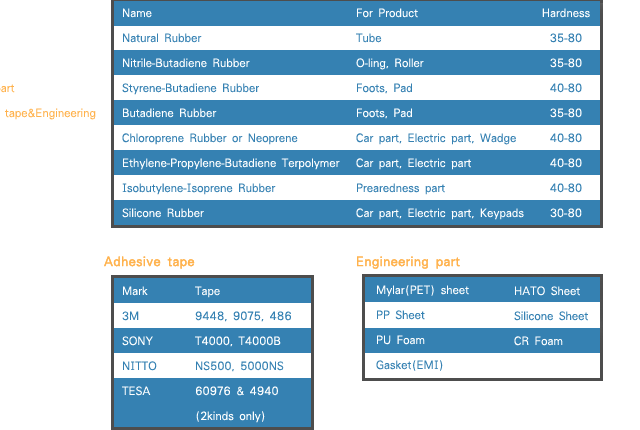Click 'Tube' product cell
This screenshot has width=640, height=430.
(x=369, y=38)
